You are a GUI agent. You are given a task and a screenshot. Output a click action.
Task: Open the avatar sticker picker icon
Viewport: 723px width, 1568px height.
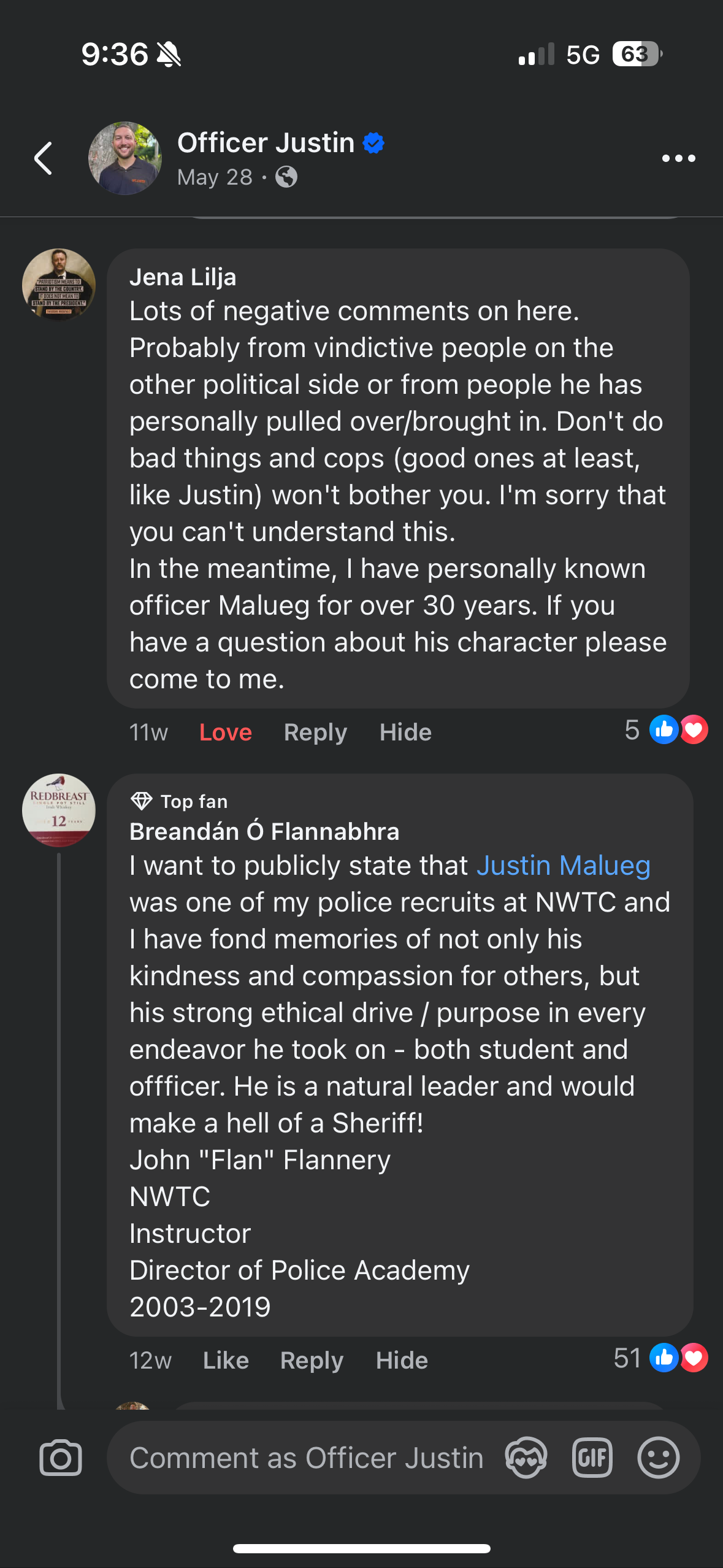[x=526, y=1458]
